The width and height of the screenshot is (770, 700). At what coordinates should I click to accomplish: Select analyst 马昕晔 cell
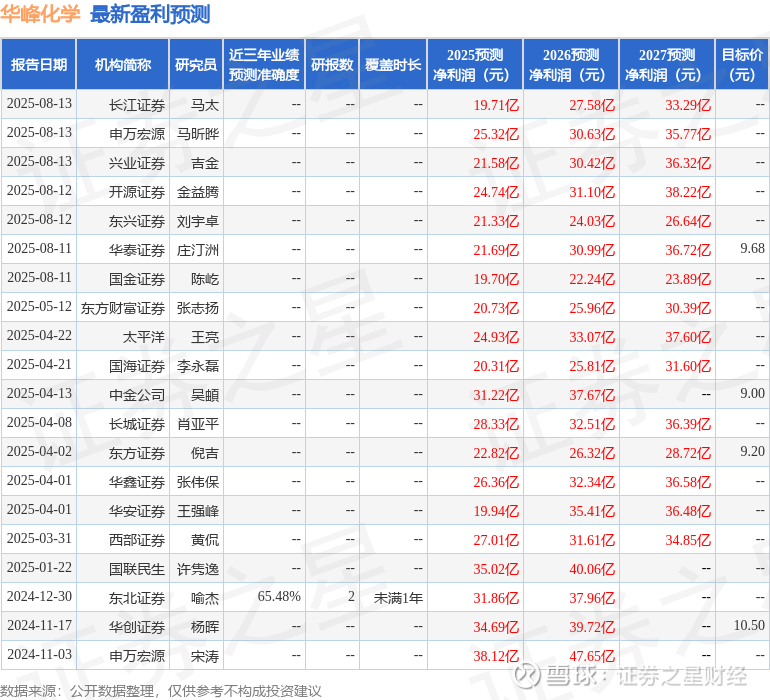click(x=197, y=134)
